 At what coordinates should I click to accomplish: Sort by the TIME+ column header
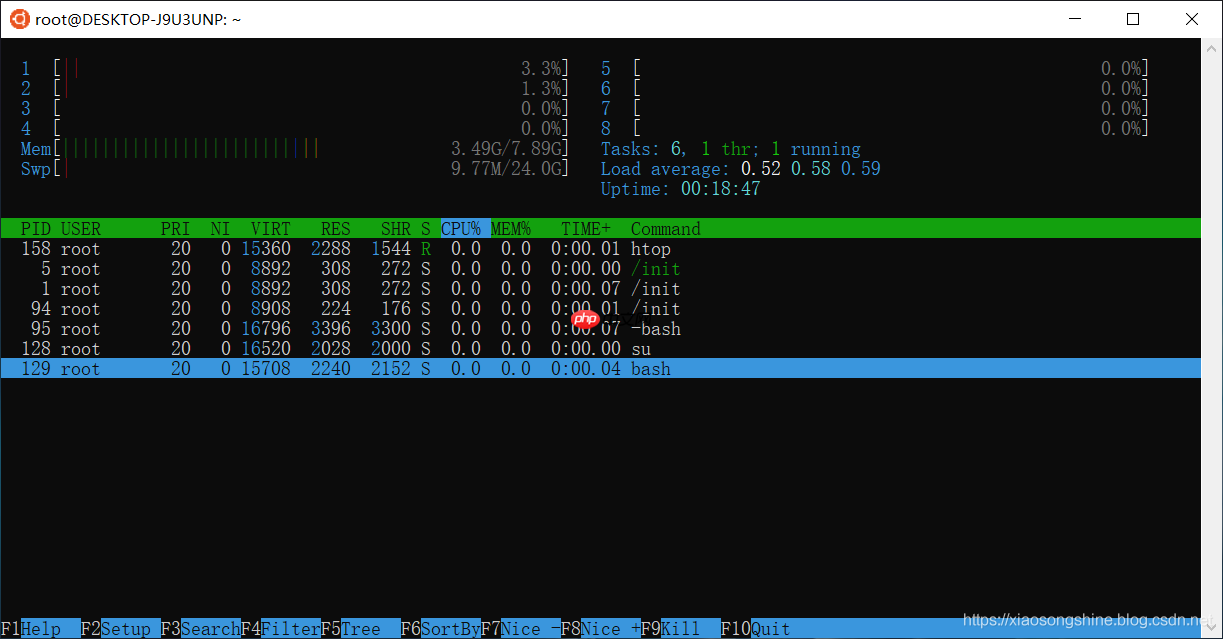click(x=586, y=229)
